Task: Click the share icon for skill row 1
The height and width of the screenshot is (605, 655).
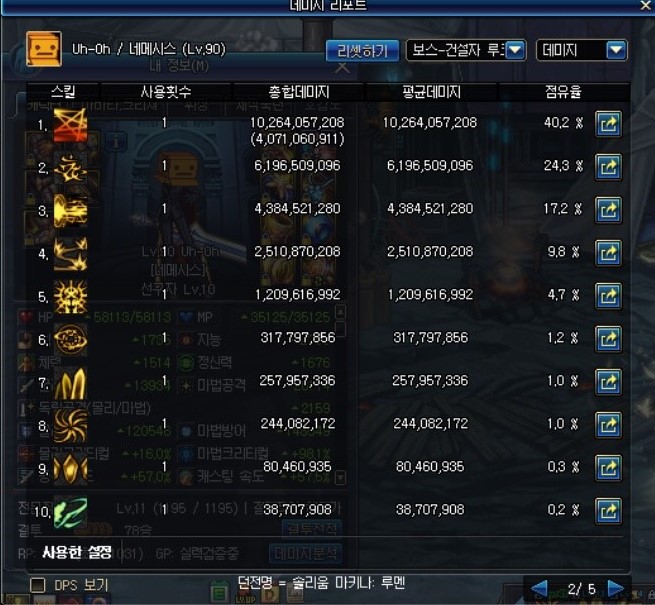Action: pyautogui.click(x=608, y=124)
